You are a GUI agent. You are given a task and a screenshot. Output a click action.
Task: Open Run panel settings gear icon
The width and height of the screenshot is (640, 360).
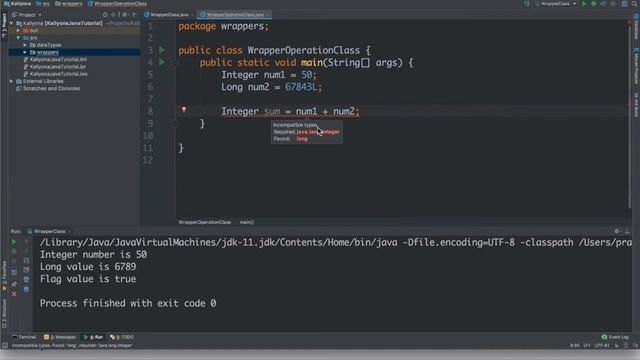click(617, 231)
